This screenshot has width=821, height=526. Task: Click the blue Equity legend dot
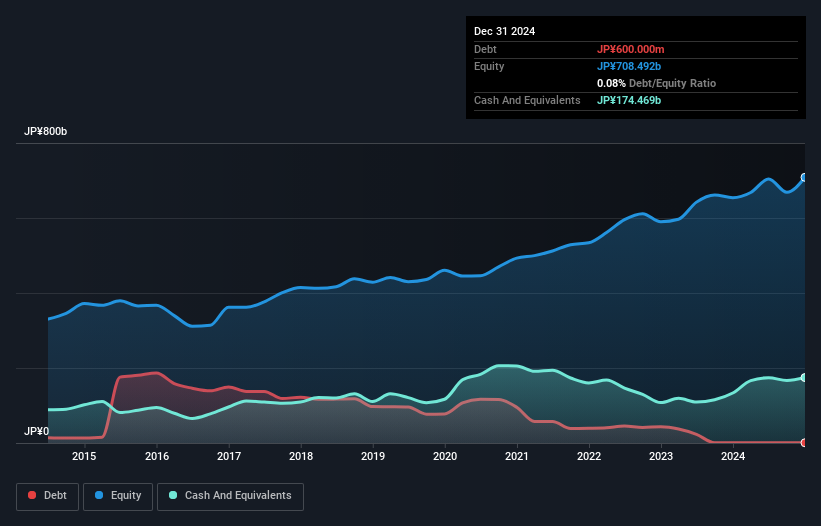(99, 495)
